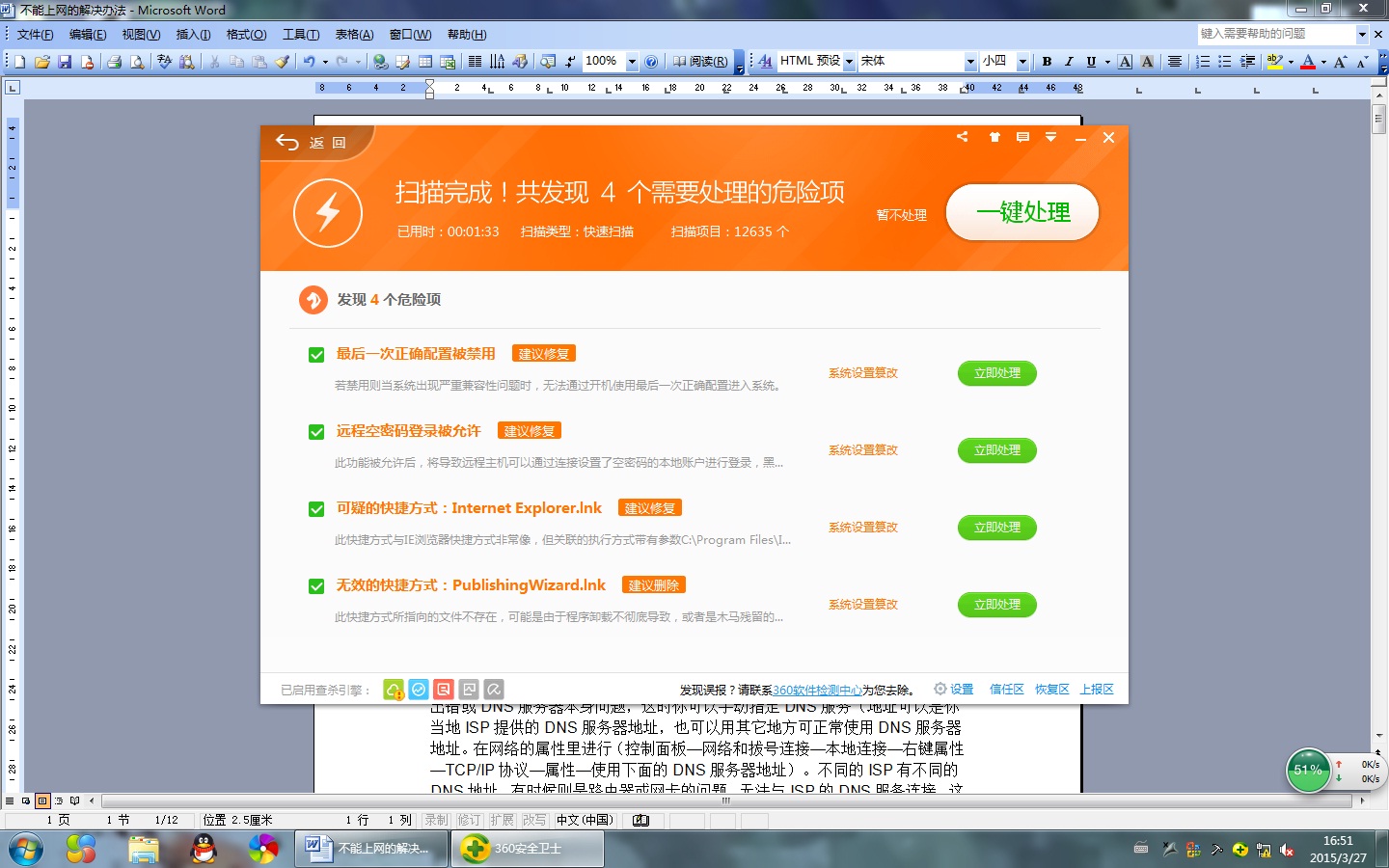1389x868 pixels.
Task: Click the numbered list icon
Action: 1203,62
